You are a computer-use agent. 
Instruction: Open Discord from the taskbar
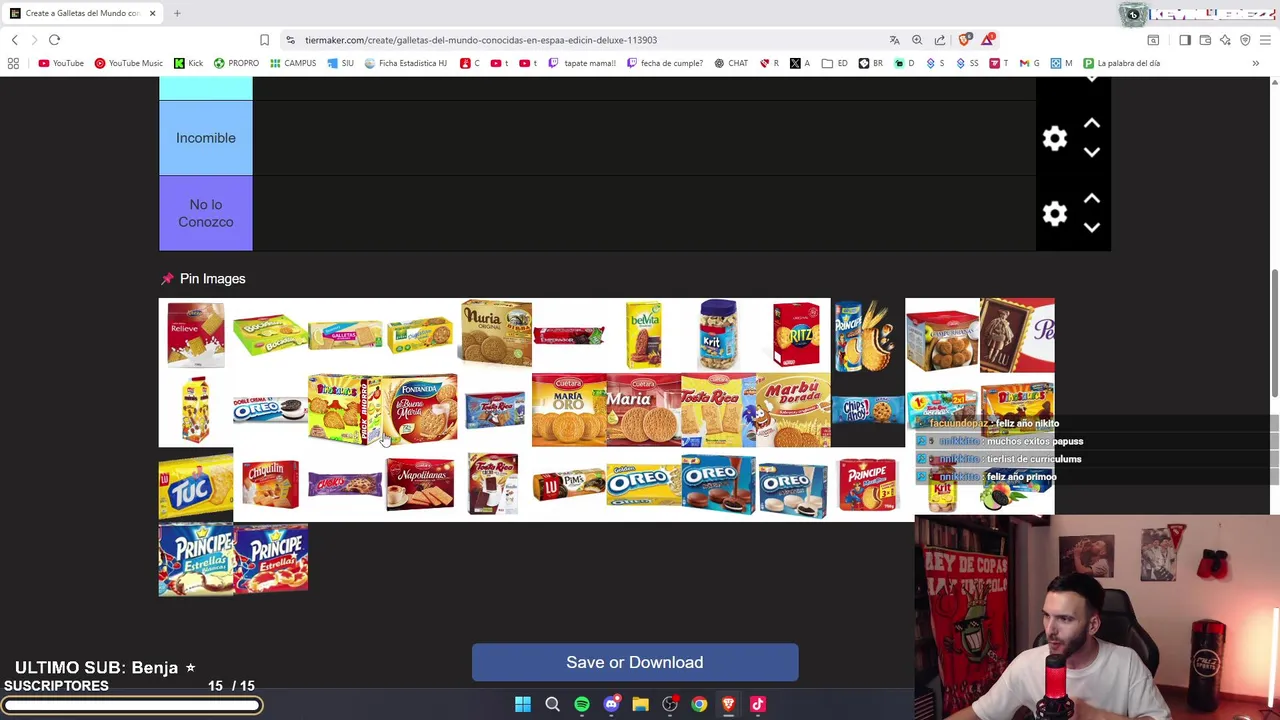tap(611, 704)
